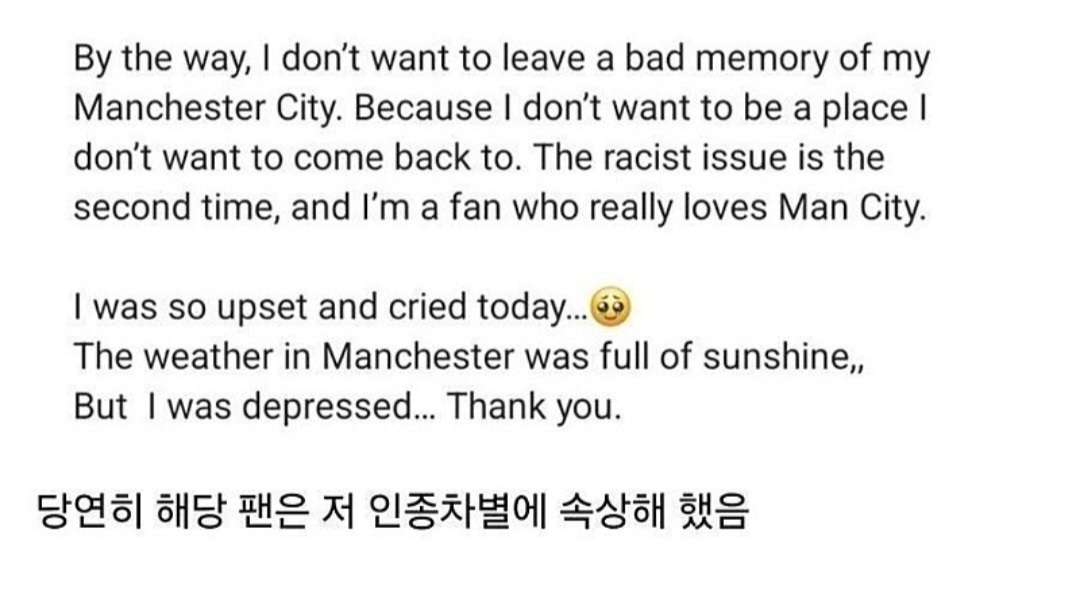The width and height of the screenshot is (1080, 605).
Task: Click the pleading face emoji after "today..."
Action: click(612, 308)
